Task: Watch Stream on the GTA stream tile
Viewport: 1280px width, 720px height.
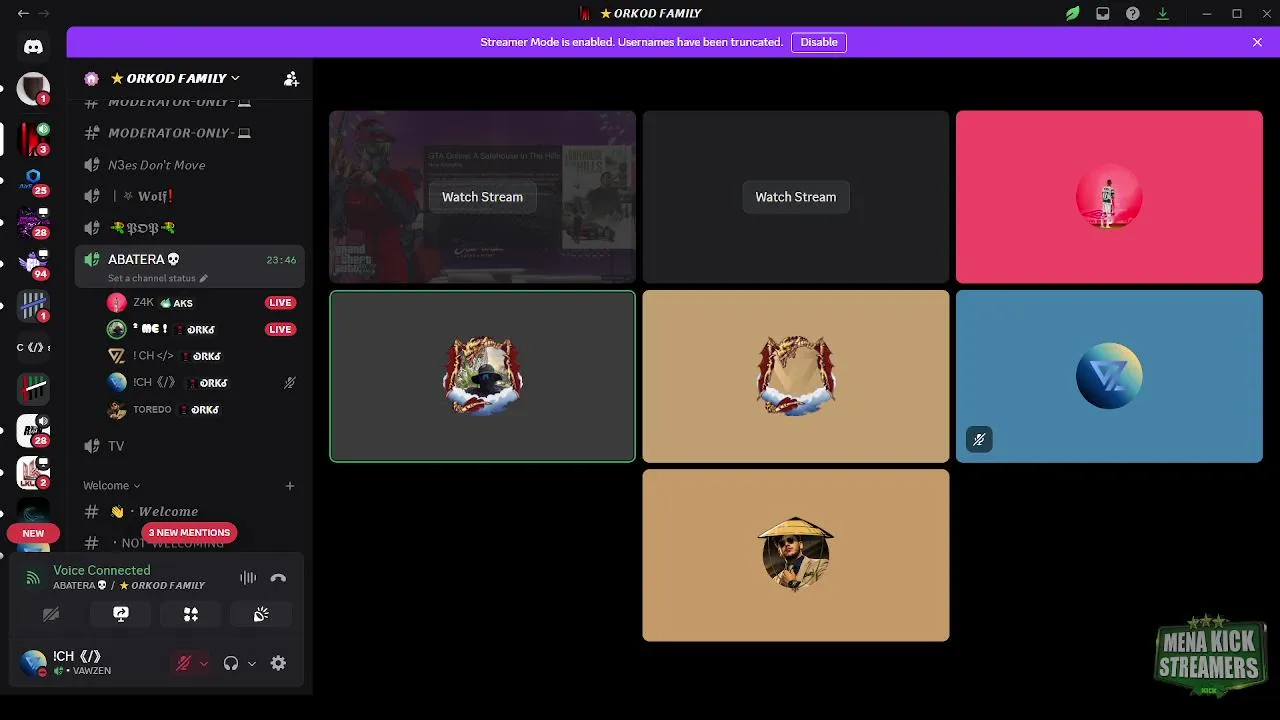Action: click(482, 197)
